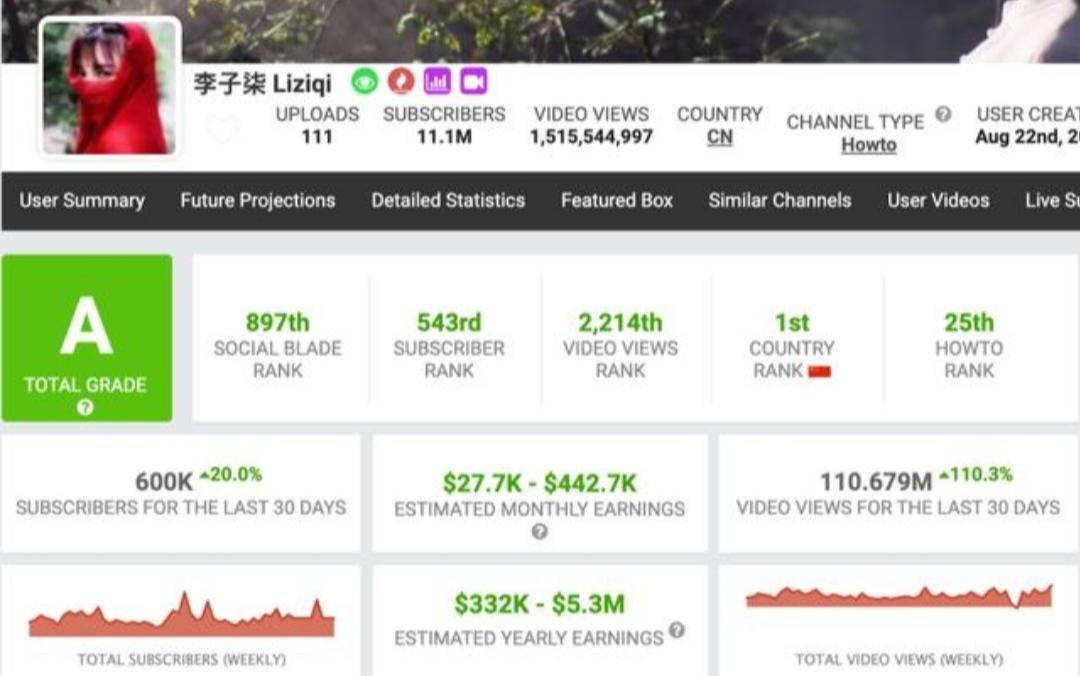Click the 20.0% subscriber growth indicator
The height and width of the screenshot is (676, 1080).
[231, 474]
